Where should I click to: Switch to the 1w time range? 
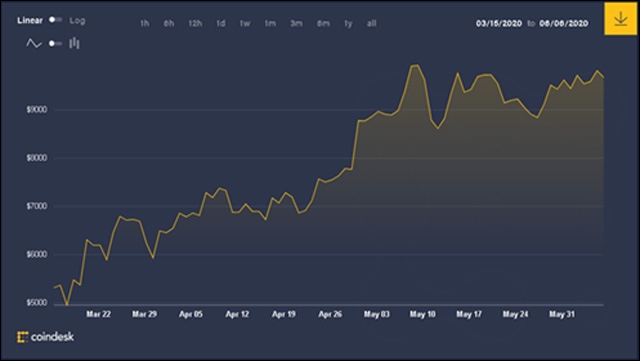(x=245, y=23)
